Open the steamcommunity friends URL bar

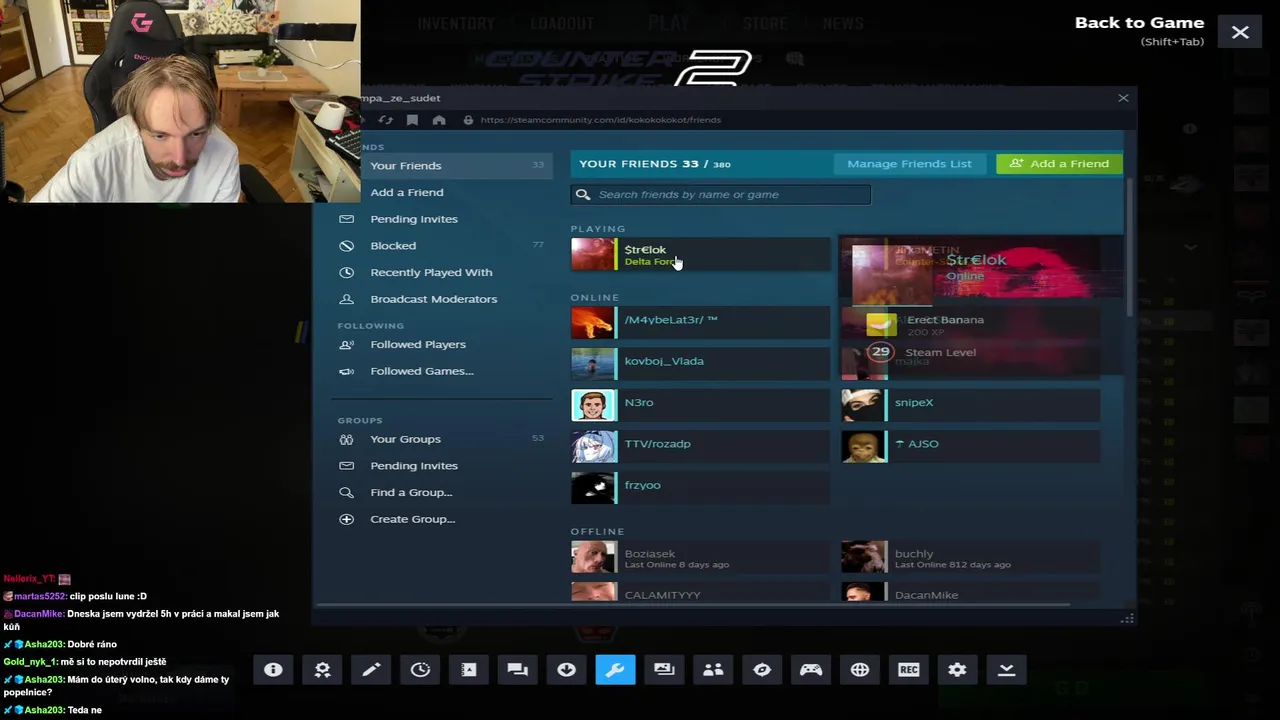click(600, 120)
